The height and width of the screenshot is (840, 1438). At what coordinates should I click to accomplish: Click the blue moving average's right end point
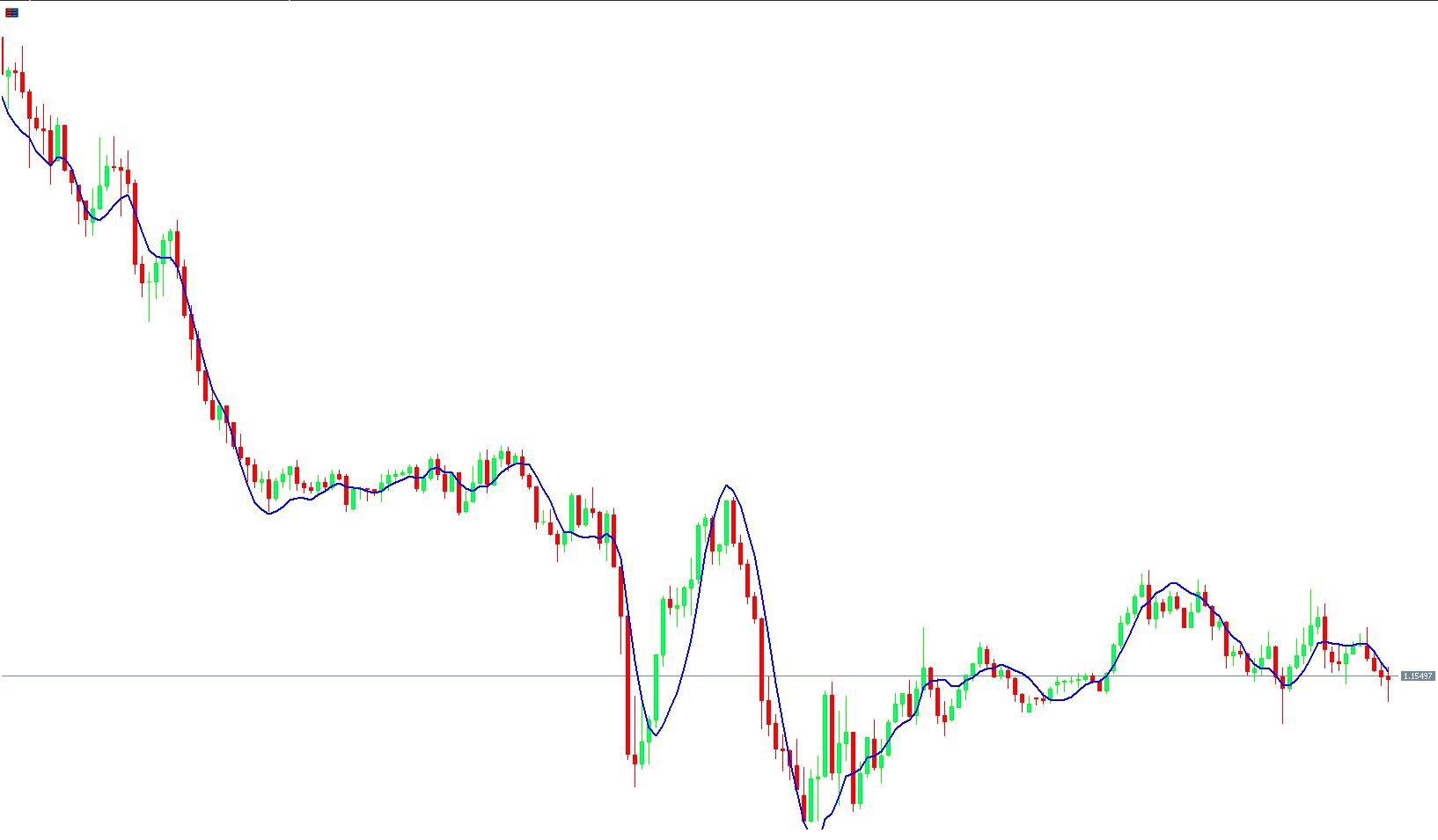coord(1389,670)
